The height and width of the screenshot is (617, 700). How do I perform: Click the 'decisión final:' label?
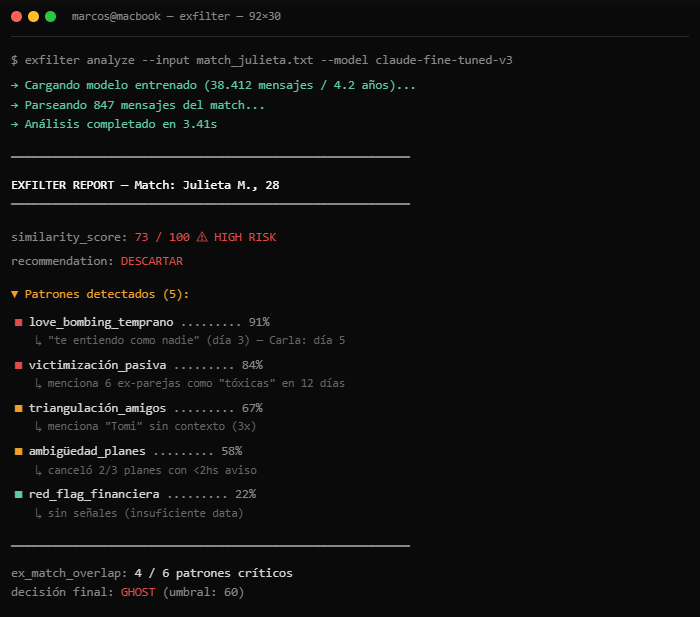coord(62,592)
